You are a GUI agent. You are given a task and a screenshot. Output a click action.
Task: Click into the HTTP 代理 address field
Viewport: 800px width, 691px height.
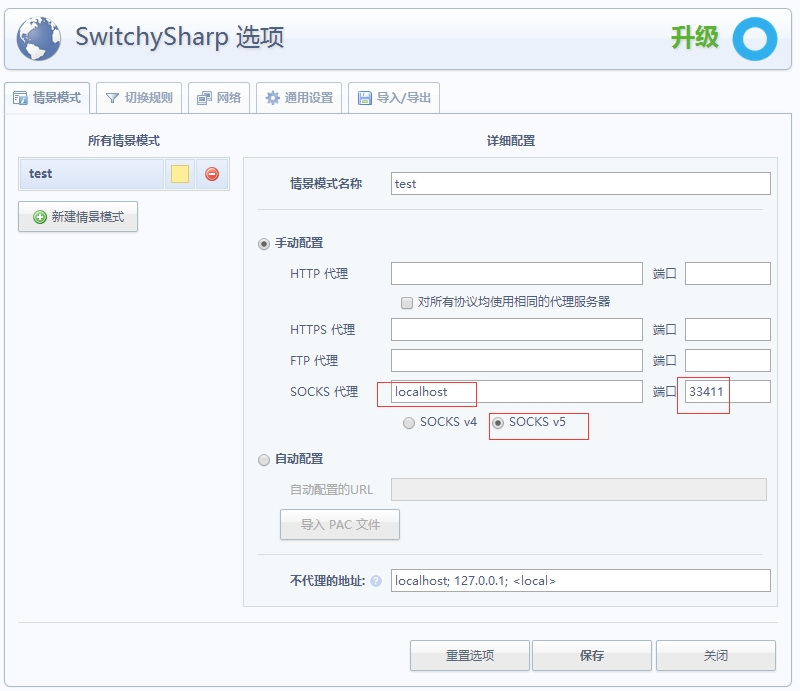[x=516, y=274]
